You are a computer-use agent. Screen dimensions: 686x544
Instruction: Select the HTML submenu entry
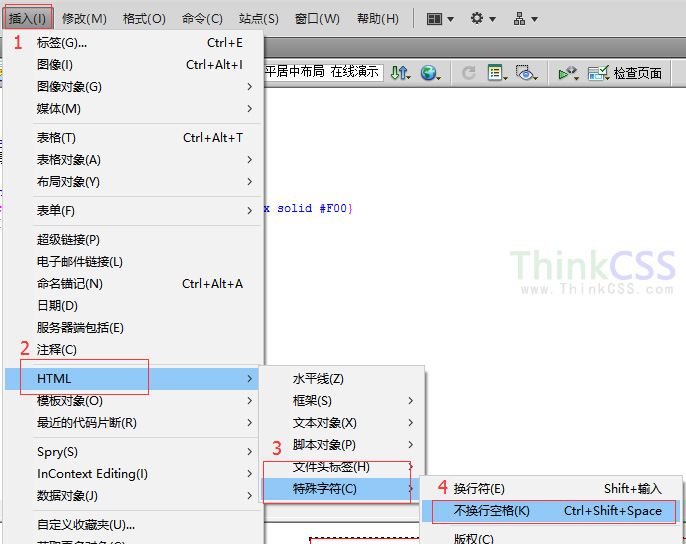(x=133, y=379)
